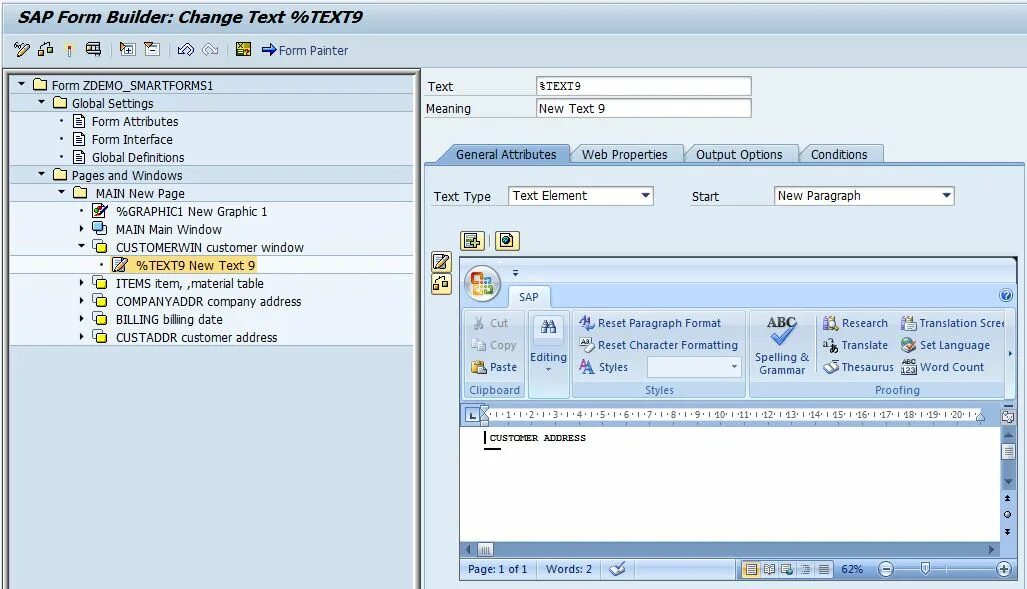This screenshot has height=589, width=1027.
Task: Click the view ruler toggle above scrollbar
Action: [1008, 416]
